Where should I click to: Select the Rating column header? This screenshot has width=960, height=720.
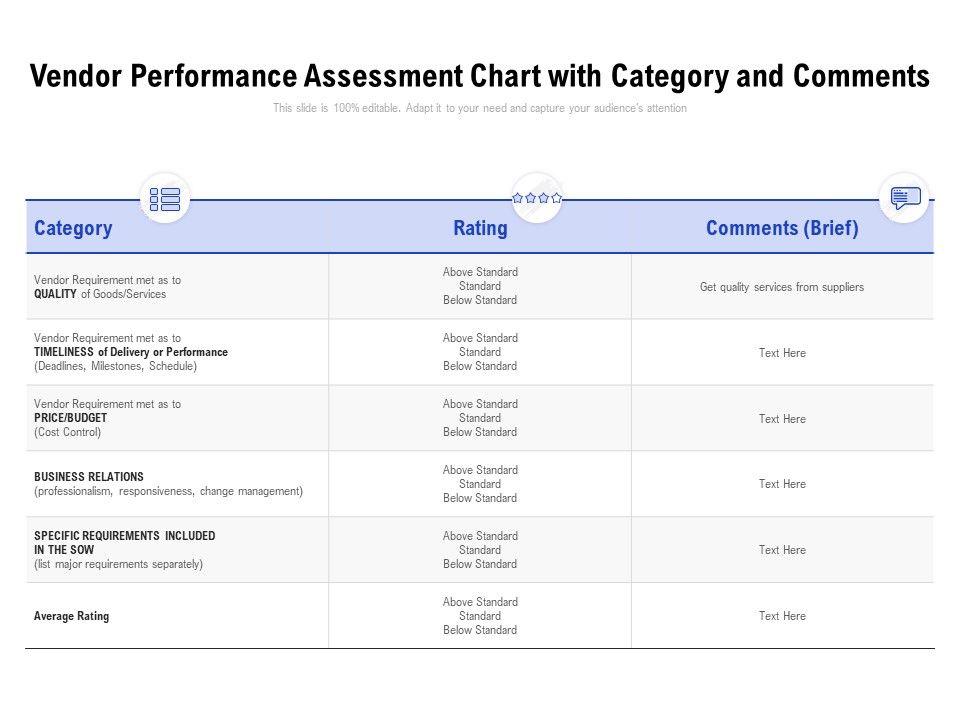click(x=480, y=228)
